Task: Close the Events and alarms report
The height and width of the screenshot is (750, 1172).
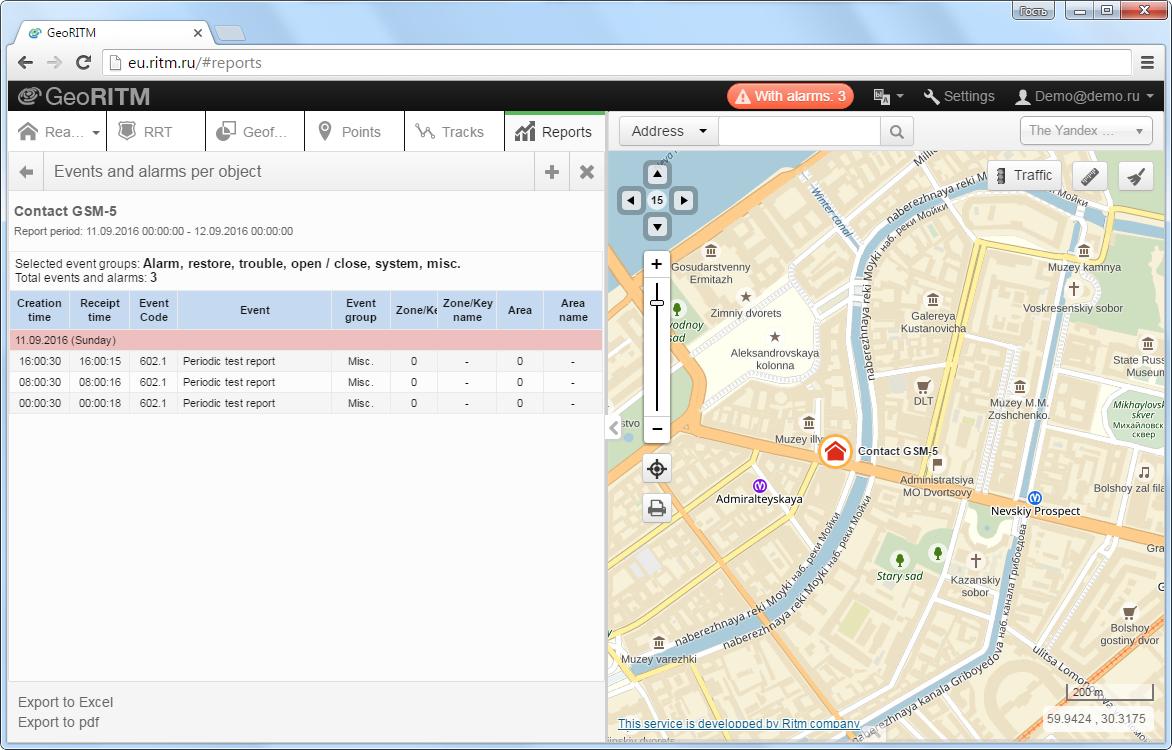Action: (x=587, y=172)
